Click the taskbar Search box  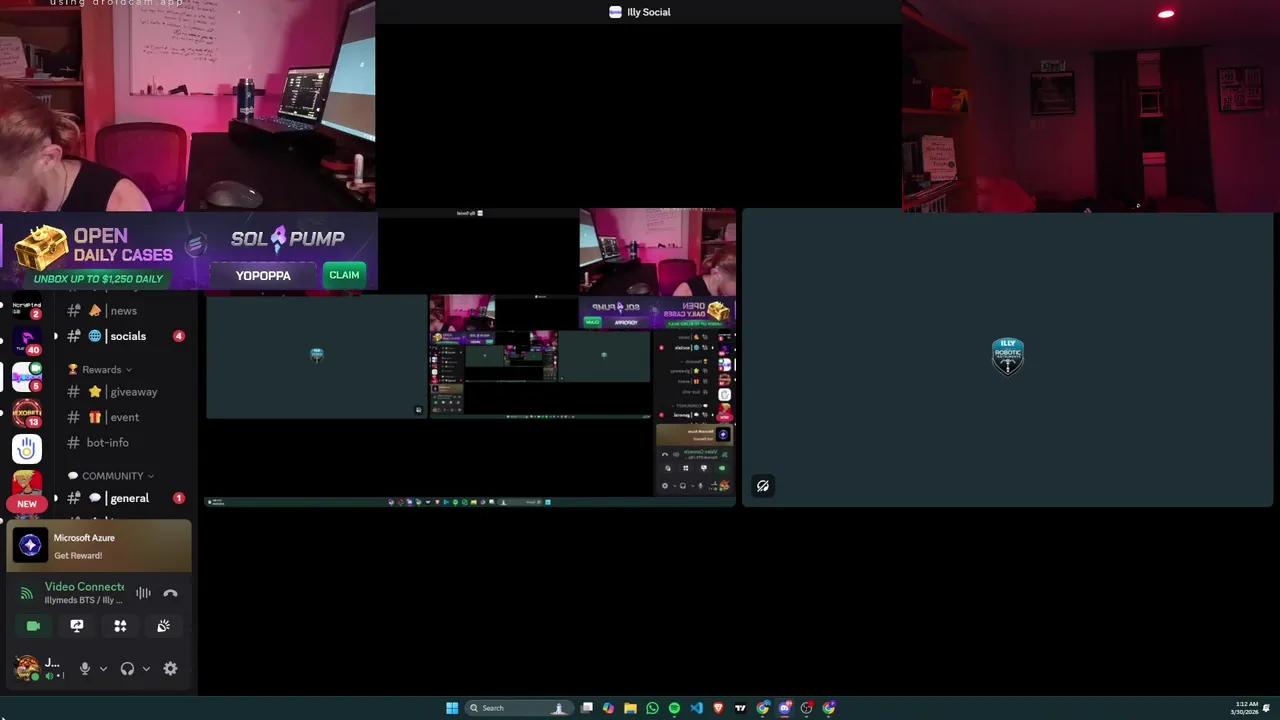click(518, 708)
